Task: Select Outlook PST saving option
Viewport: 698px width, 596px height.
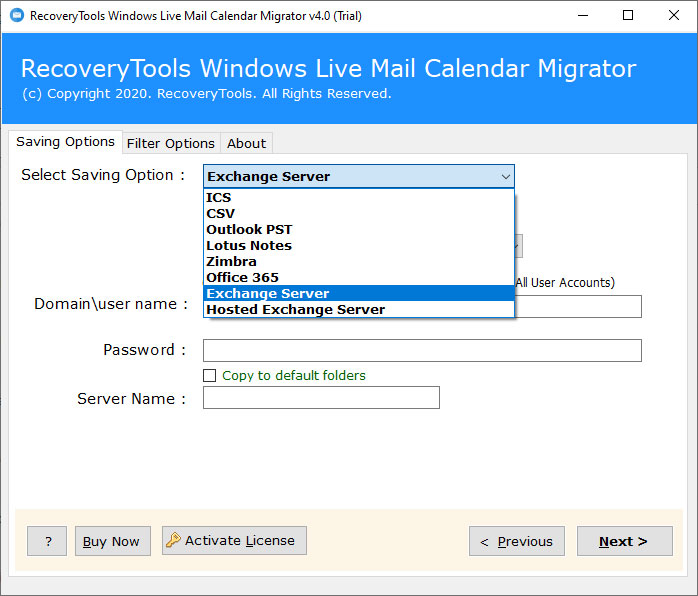Action: [359, 229]
